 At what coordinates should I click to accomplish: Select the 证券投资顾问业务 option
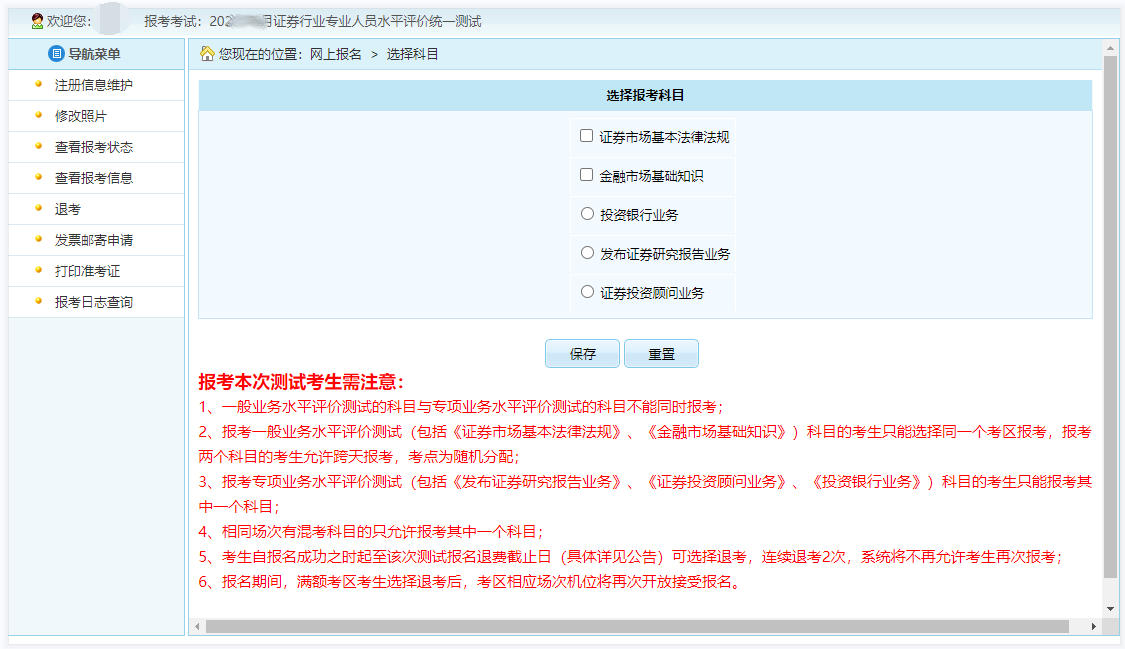587,292
